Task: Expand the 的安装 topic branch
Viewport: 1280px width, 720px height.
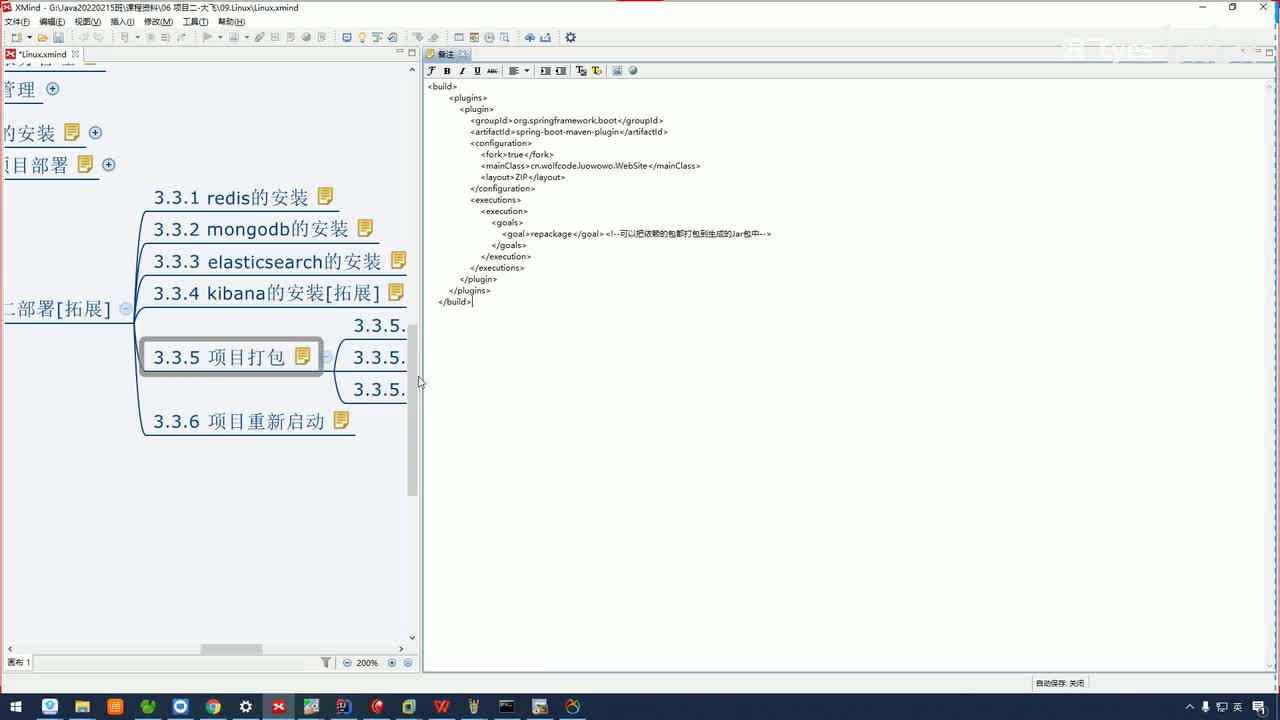Action: (95, 132)
